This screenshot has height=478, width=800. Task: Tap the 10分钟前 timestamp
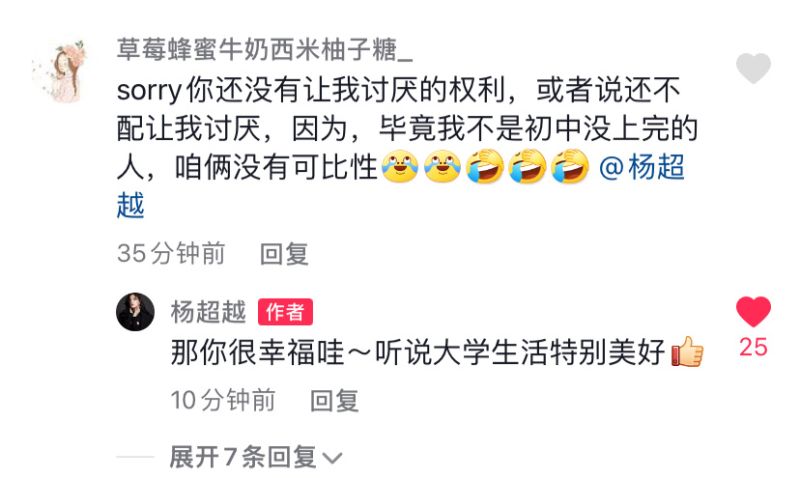[223, 400]
